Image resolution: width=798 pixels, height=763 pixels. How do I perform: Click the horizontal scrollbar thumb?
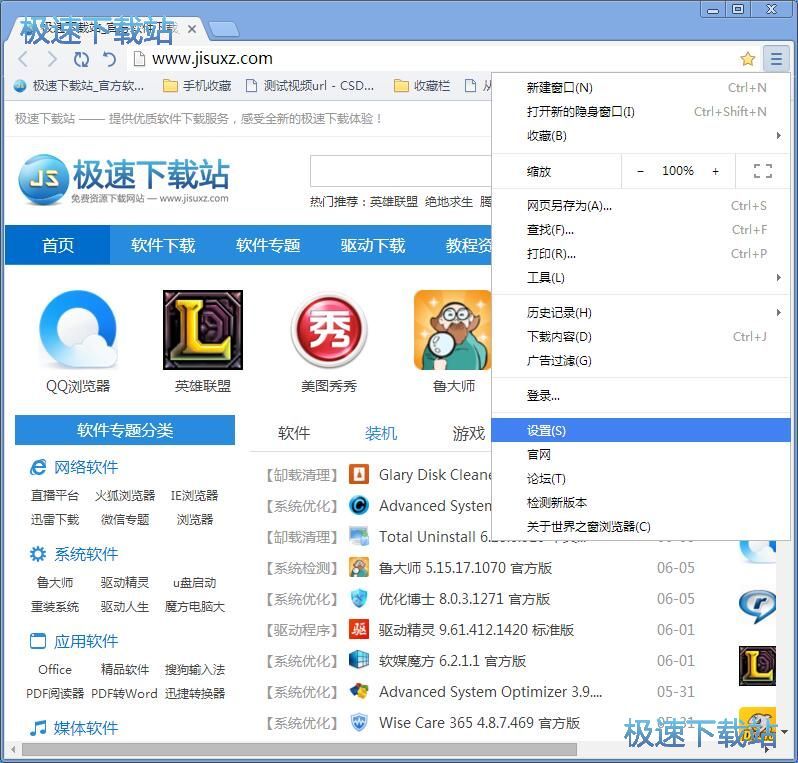(299, 749)
